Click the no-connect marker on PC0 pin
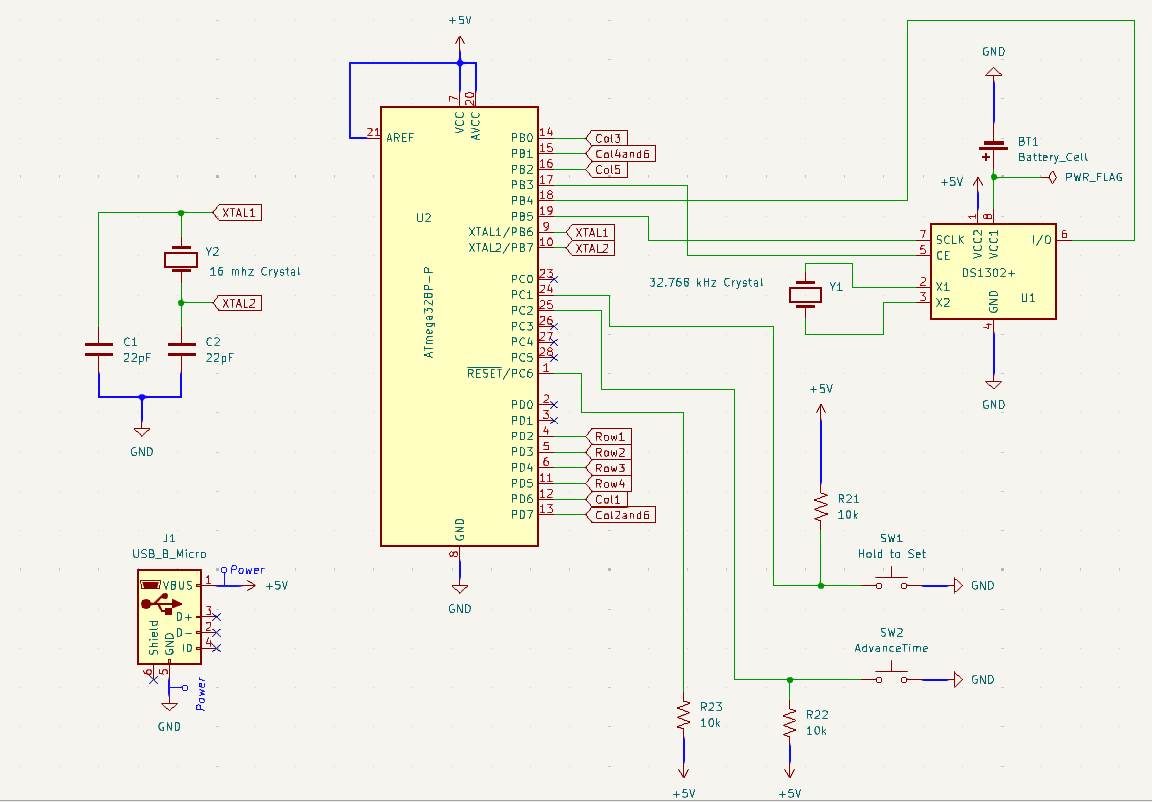Viewport: 1152px width, 802px height. coord(554,279)
